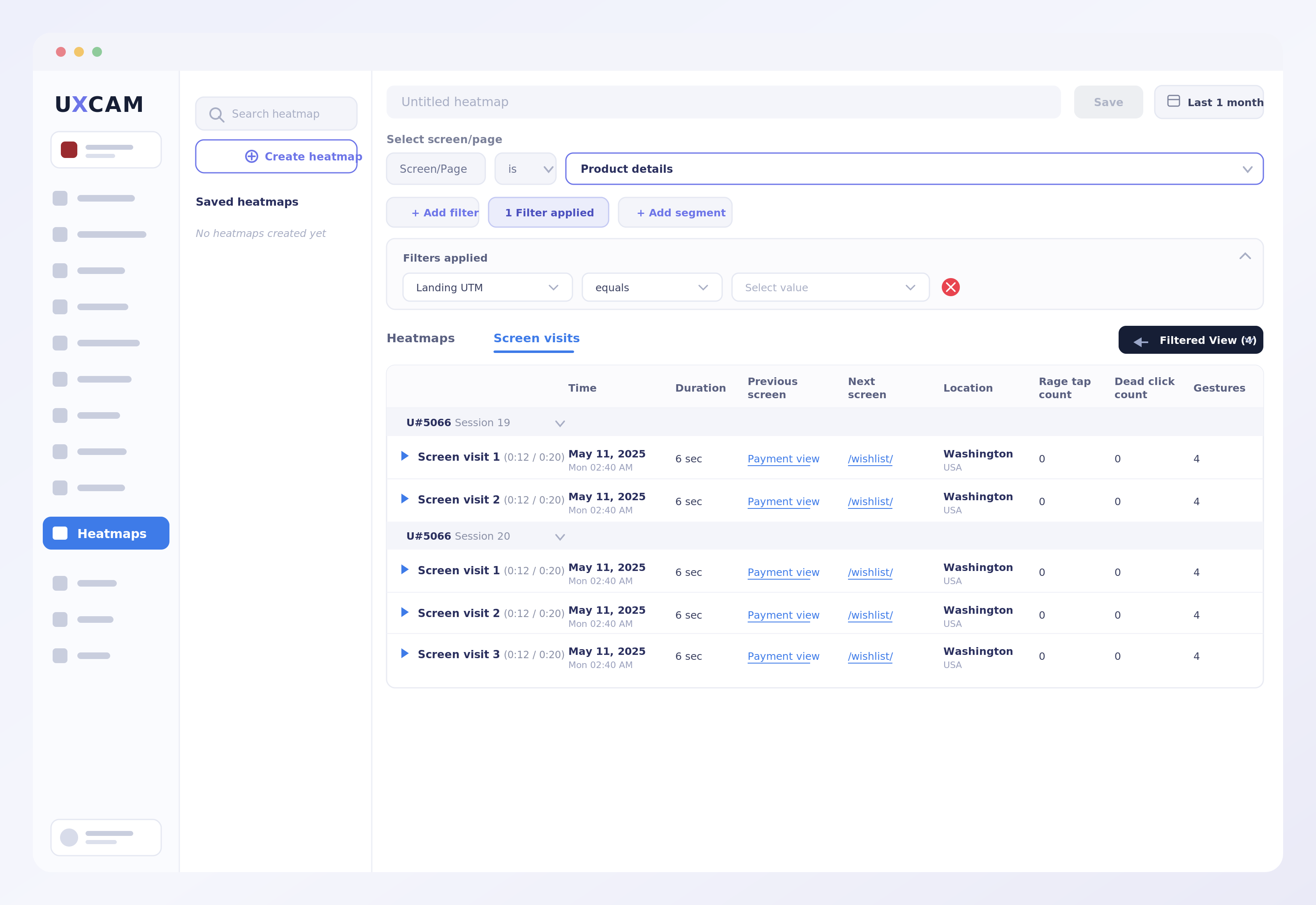Click the Dead click count column header
The image size is (1316, 905).
(x=1144, y=388)
